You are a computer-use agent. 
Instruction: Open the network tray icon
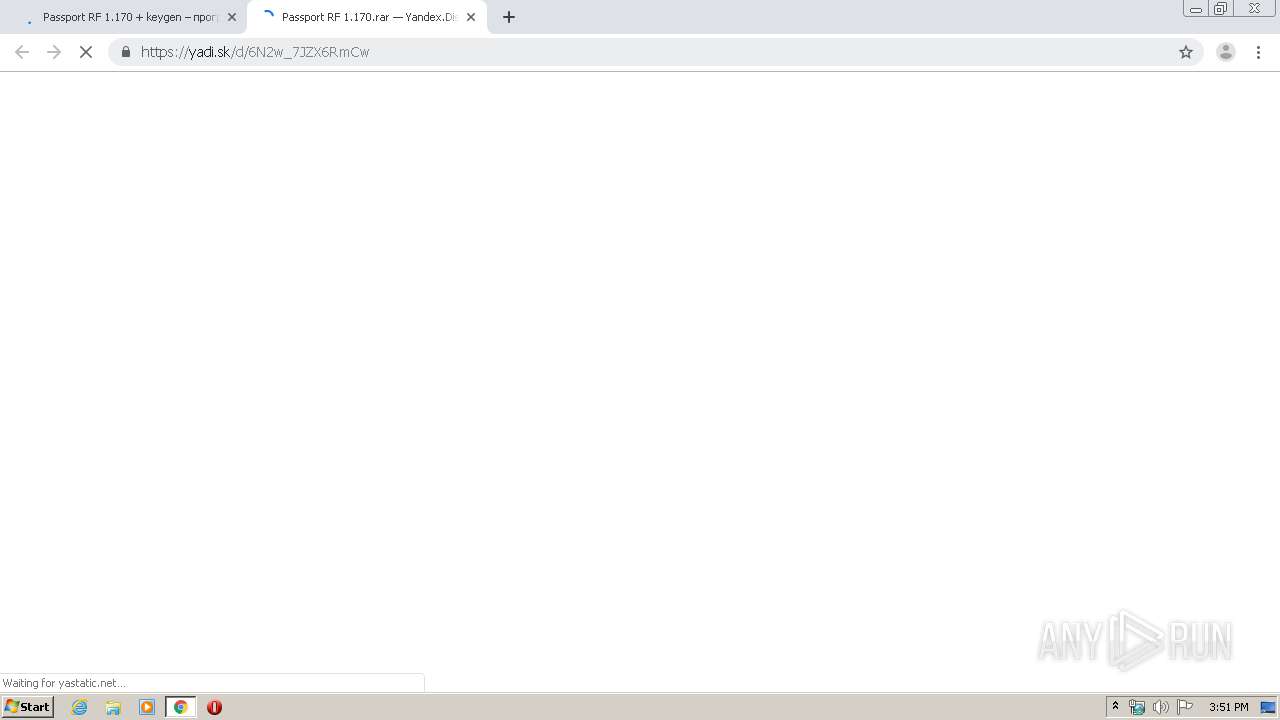coord(1137,707)
